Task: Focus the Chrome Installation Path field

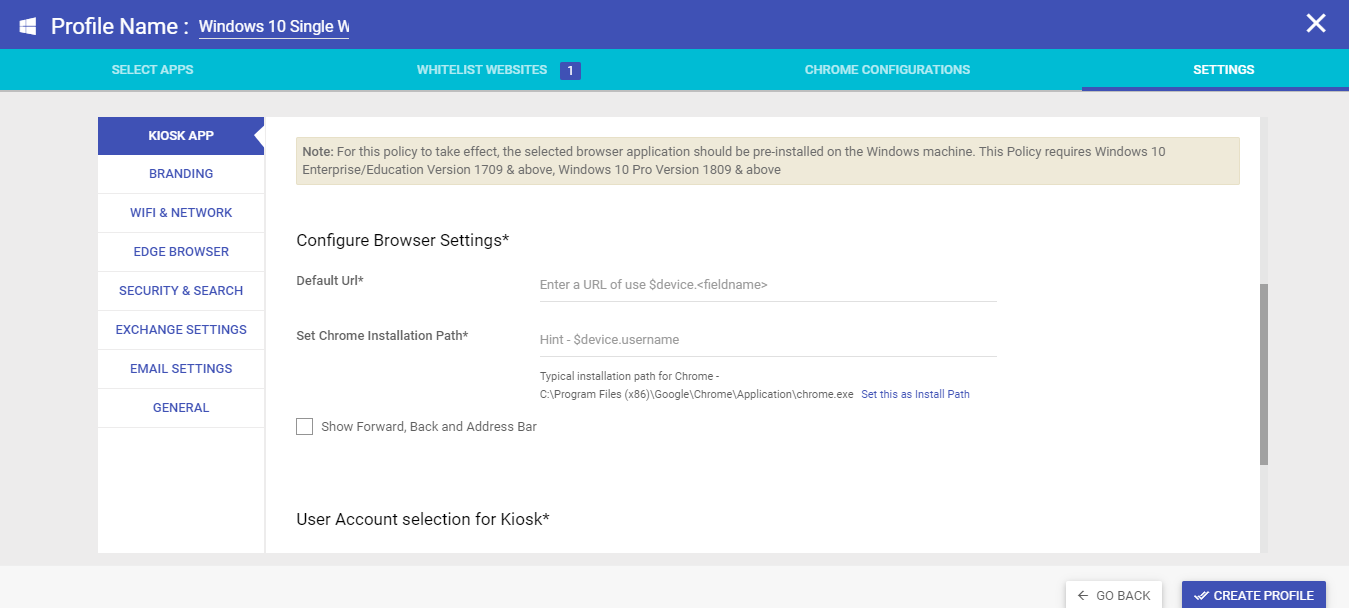Action: point(768,340)
